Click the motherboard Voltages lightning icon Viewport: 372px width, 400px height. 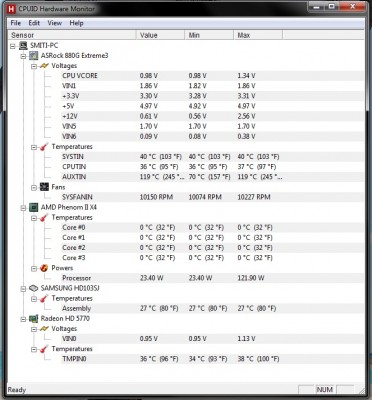pyautogui.click(x=44, y=66)
